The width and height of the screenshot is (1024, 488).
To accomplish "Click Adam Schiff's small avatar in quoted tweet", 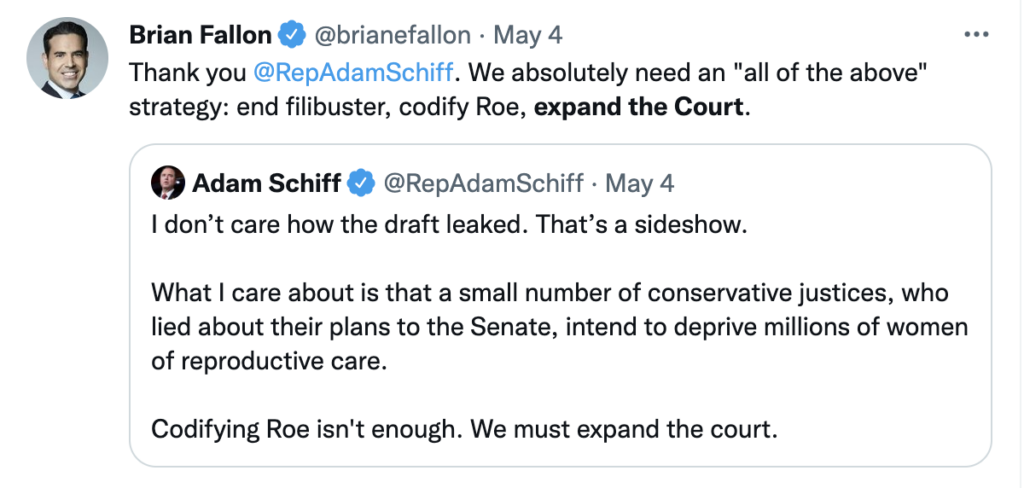I will pyautogui.click(x=167, y=182).
